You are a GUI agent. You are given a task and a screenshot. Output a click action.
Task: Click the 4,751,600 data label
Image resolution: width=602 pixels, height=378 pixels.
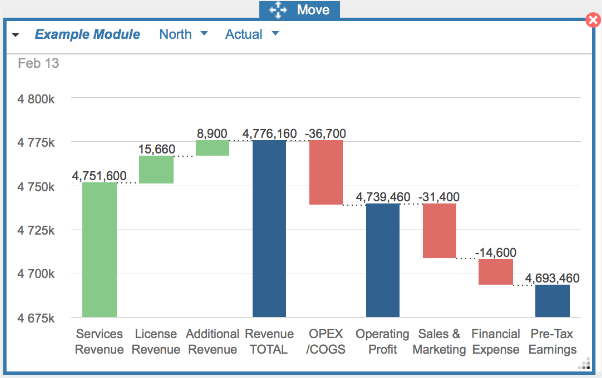click(x=99, y=176)
